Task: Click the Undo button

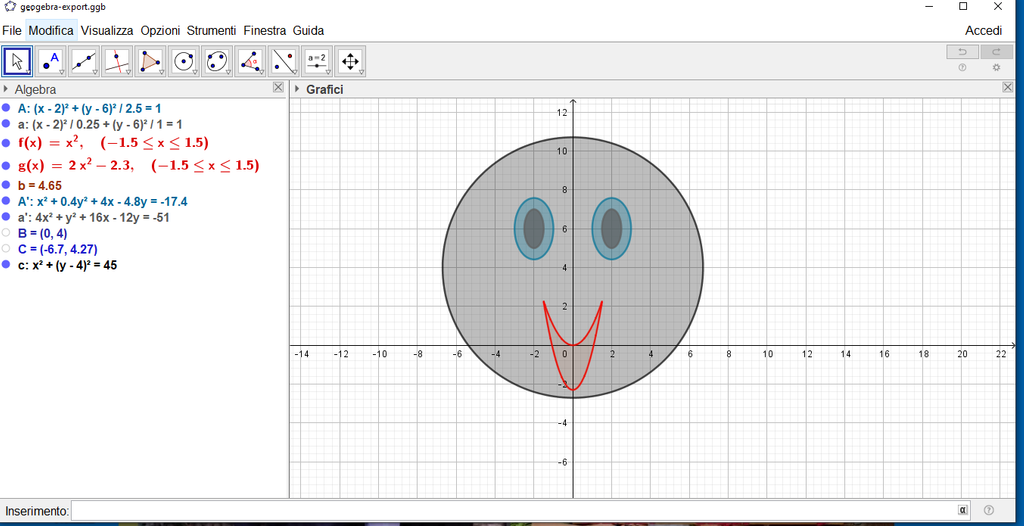Action: tap(962, 52)
